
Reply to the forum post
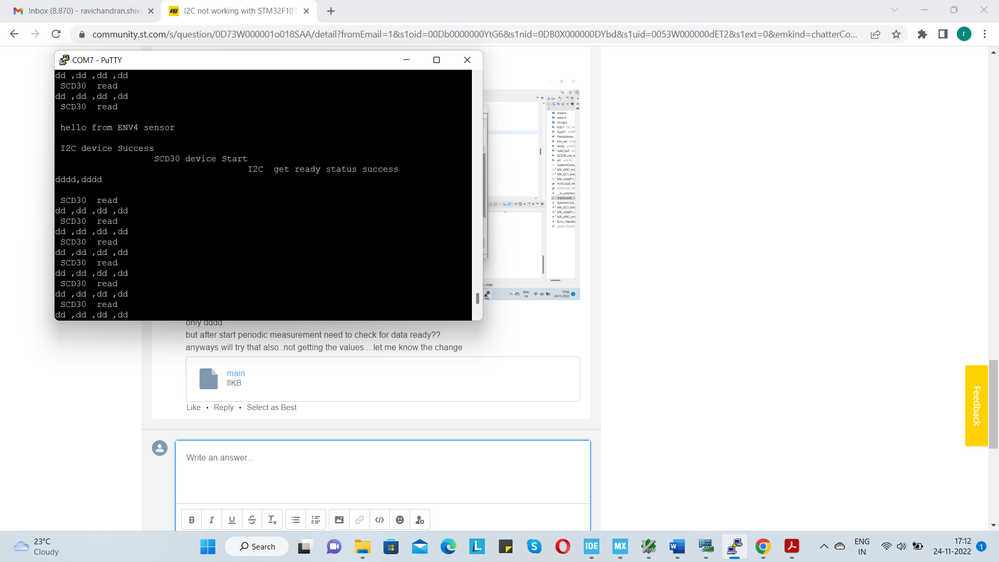point(223,407)
